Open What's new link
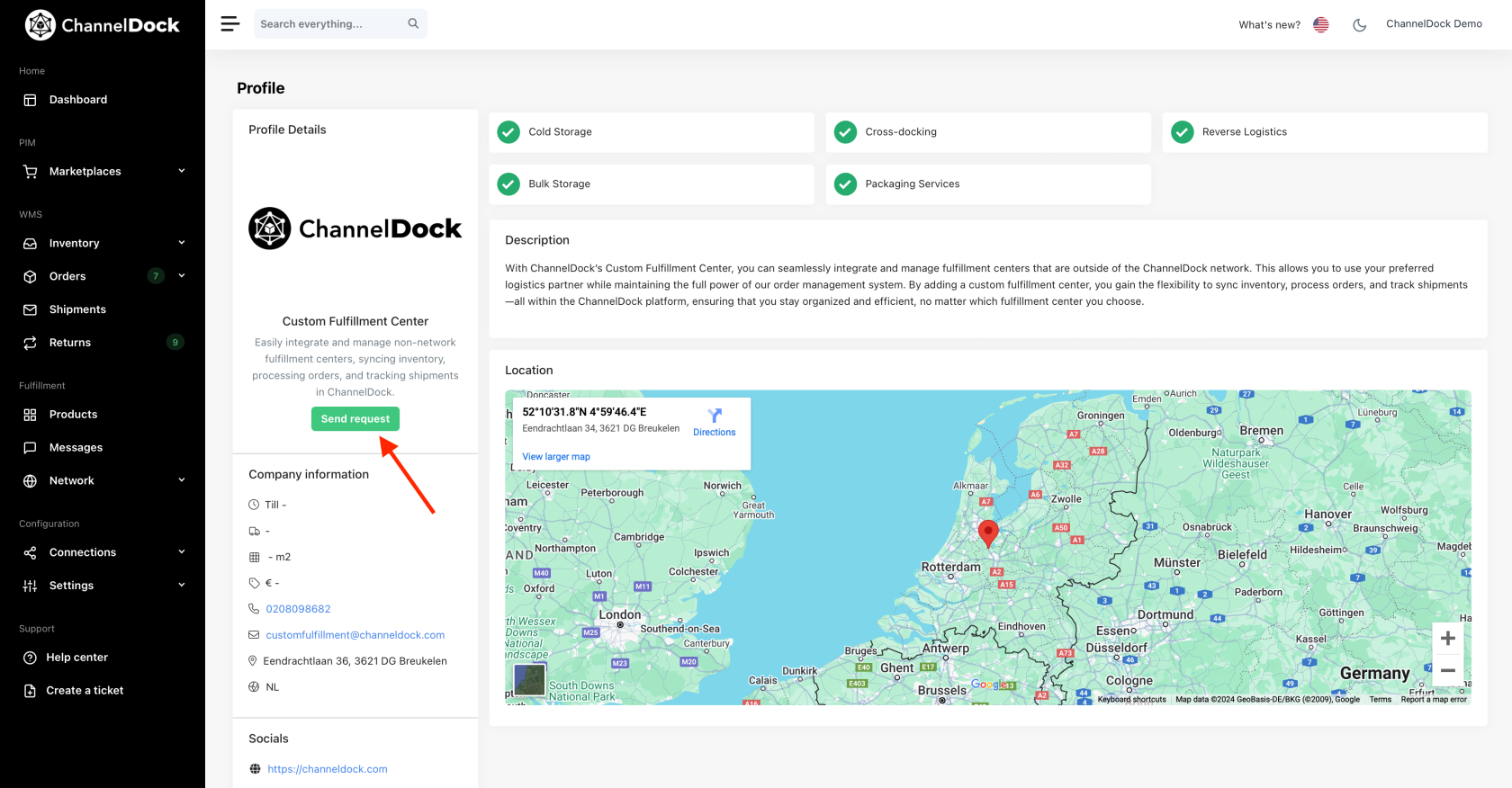The image size is (1512, 788). 1269,25
